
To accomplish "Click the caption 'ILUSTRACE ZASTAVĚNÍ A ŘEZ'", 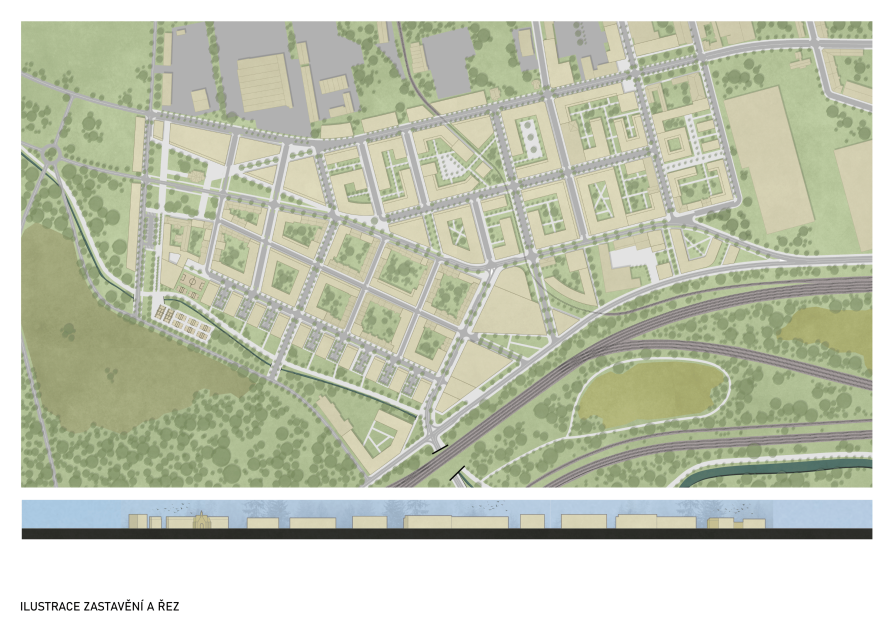I will click(100, 606).
